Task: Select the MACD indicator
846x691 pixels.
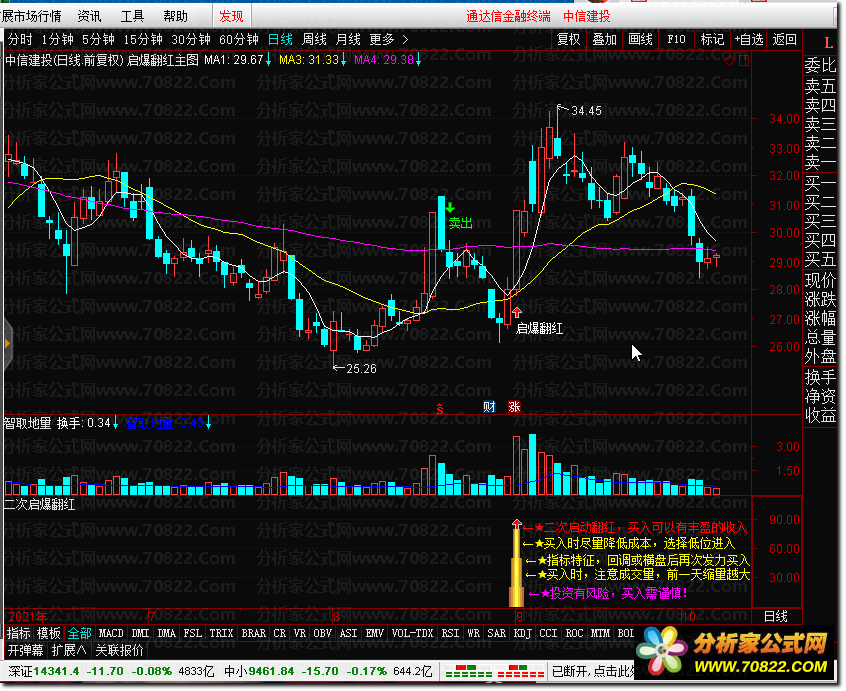Action: (111, 633)
